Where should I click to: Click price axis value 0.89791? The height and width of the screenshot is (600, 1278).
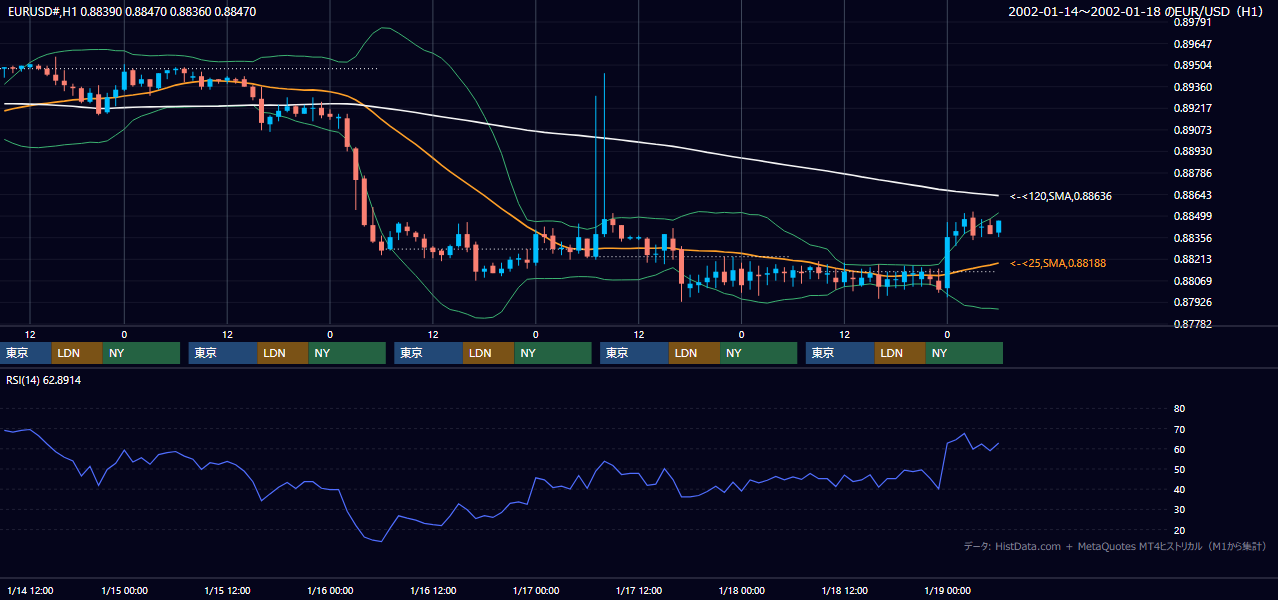1191,22
